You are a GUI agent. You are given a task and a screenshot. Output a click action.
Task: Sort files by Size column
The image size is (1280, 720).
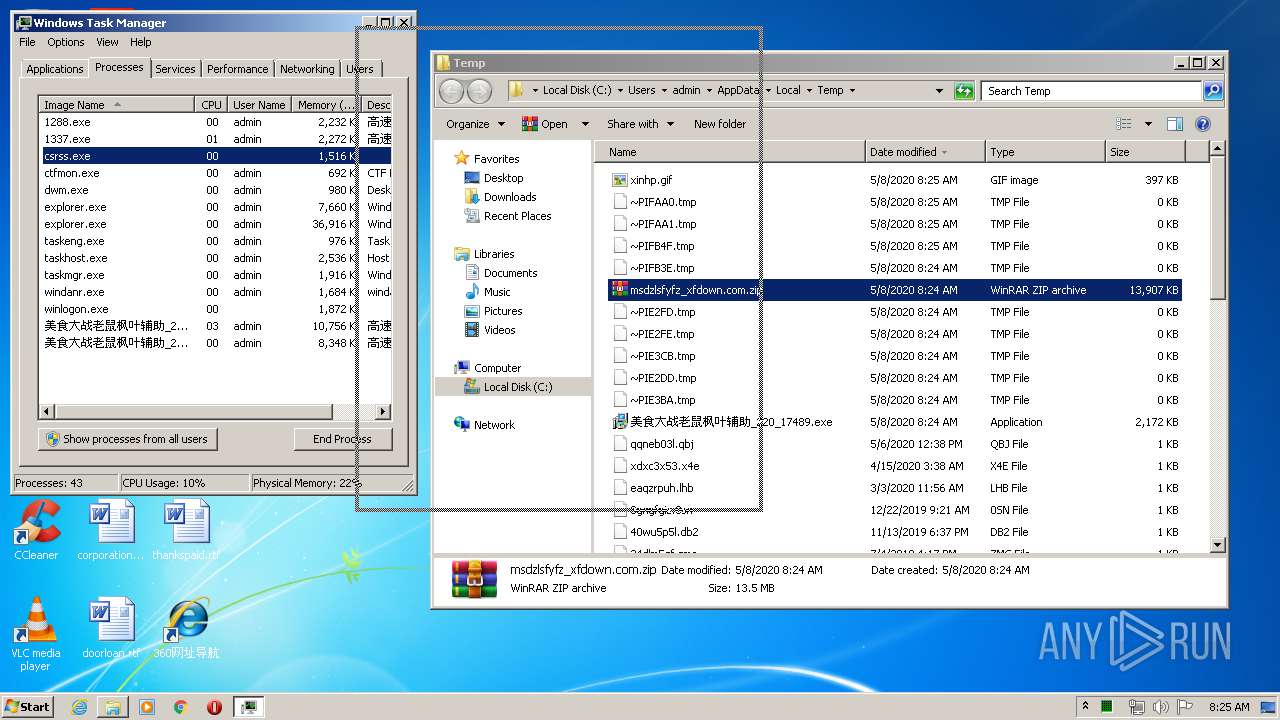(x=1145, y=152)
